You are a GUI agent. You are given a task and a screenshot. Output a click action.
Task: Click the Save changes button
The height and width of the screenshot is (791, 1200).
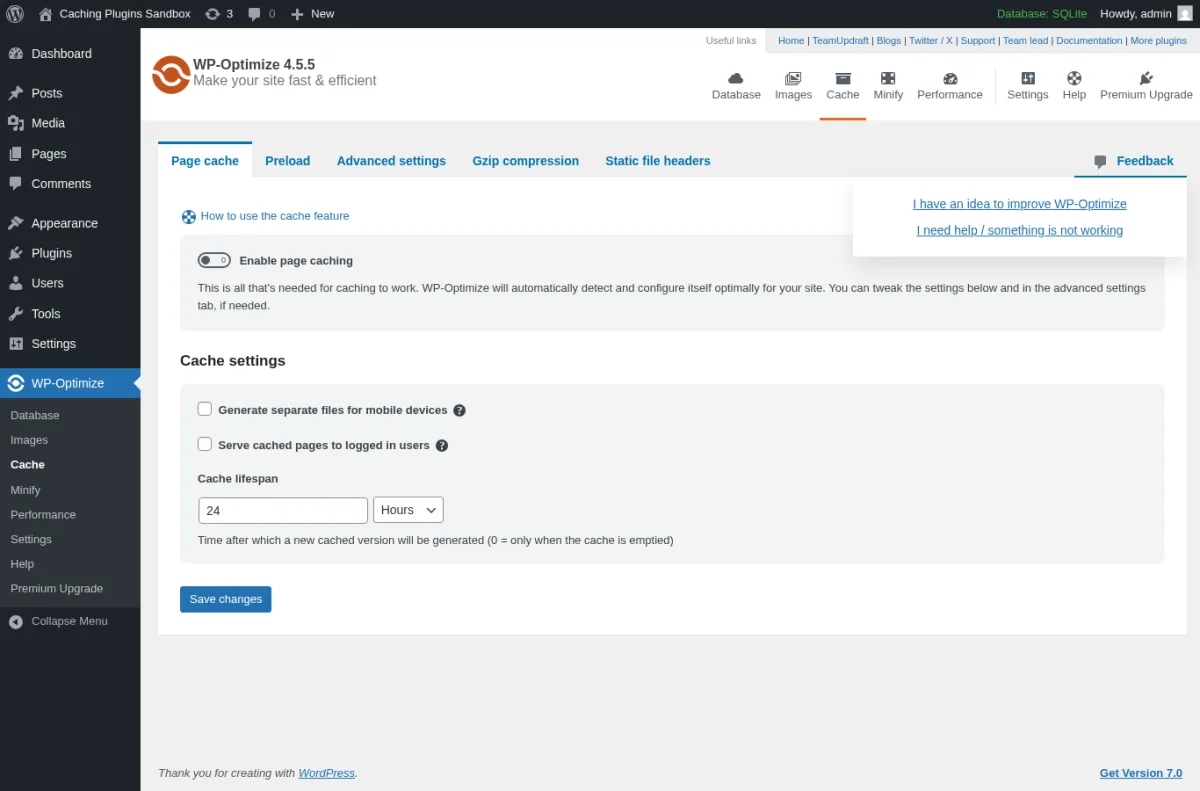coord(226,599)
